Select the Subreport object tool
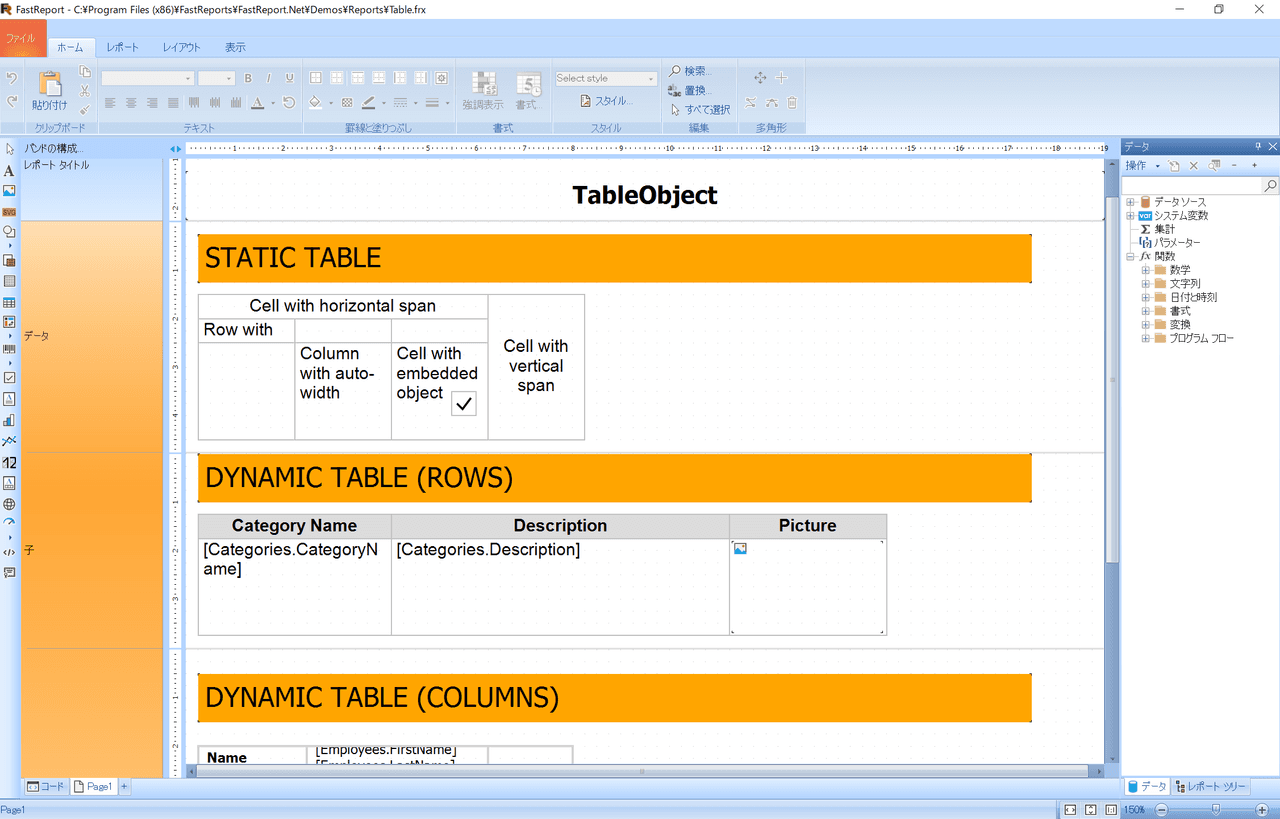Image resolution: width=1280 pixels, height=819 pixels. coord(9,261)
